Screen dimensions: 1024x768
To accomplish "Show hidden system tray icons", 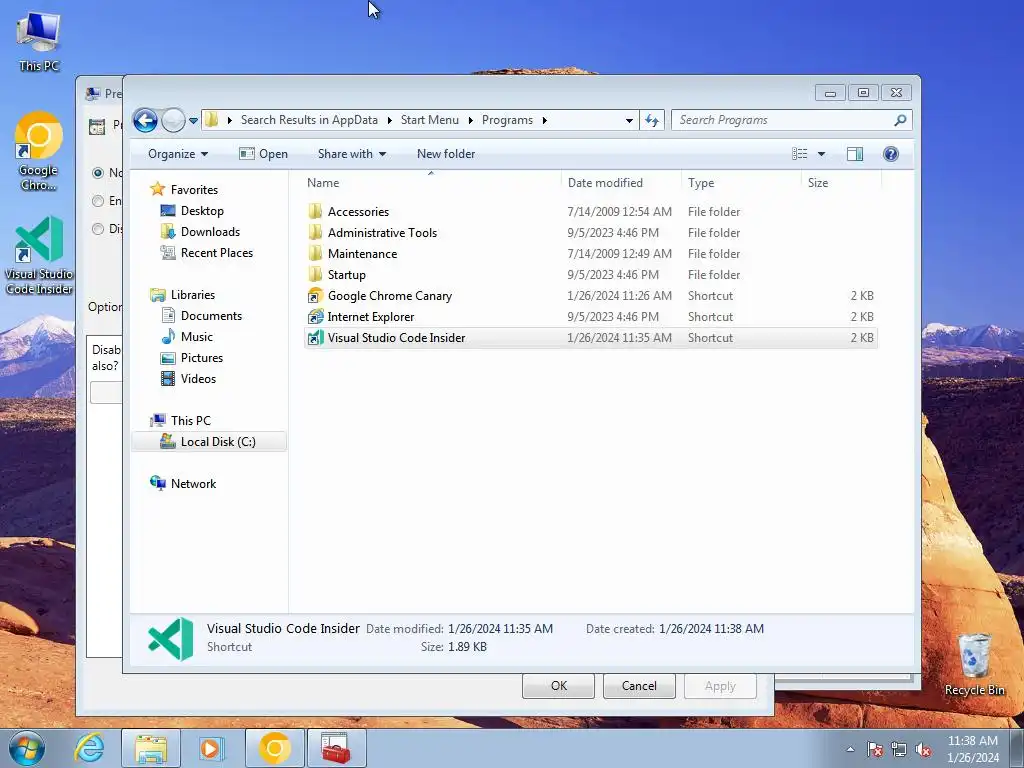I will (850, 749).
